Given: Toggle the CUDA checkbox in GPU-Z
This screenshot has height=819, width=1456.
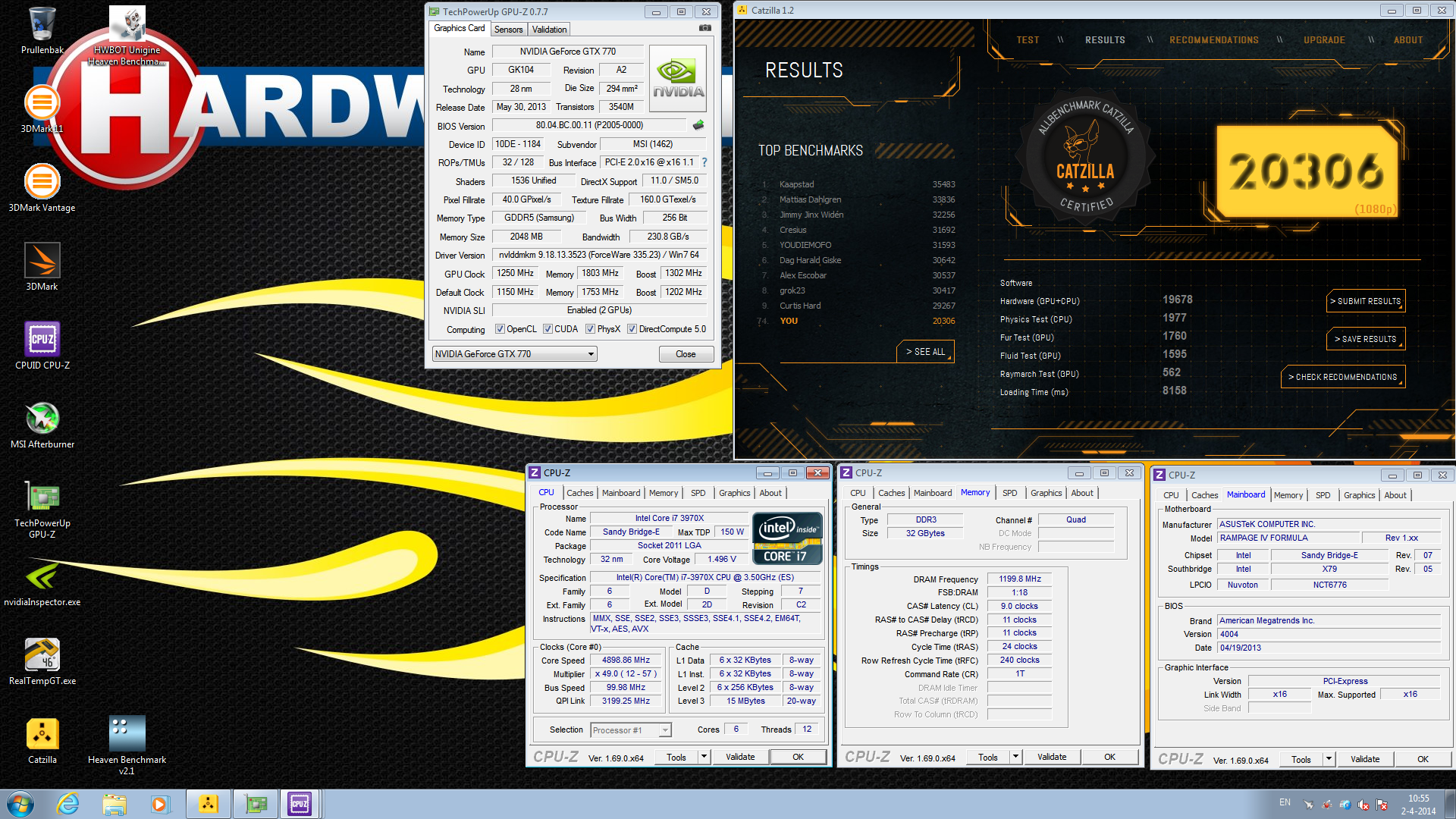Looking at the screenshot, I should coord(548,329).
